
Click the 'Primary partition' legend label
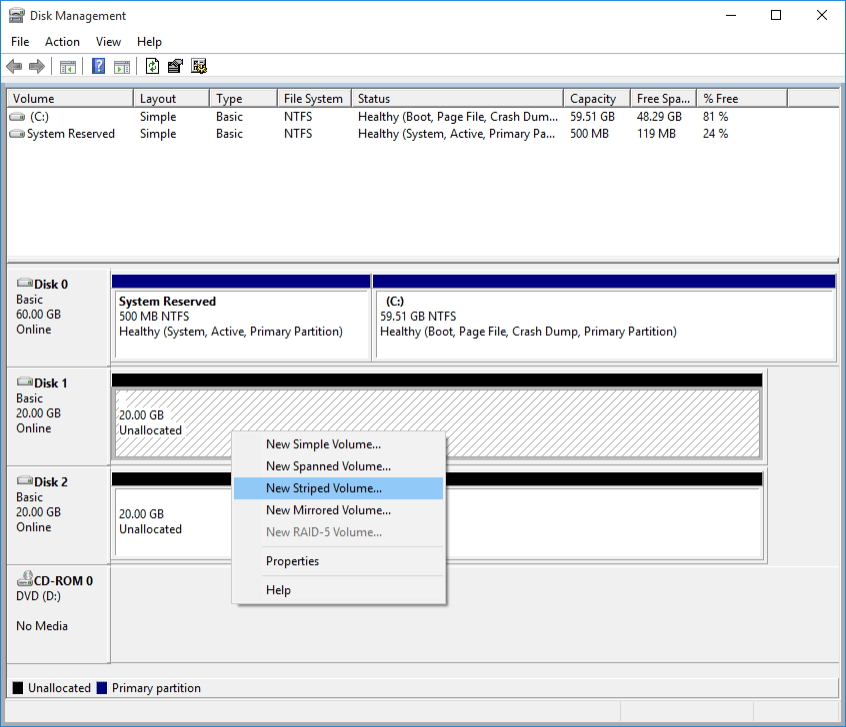[156, 688]
